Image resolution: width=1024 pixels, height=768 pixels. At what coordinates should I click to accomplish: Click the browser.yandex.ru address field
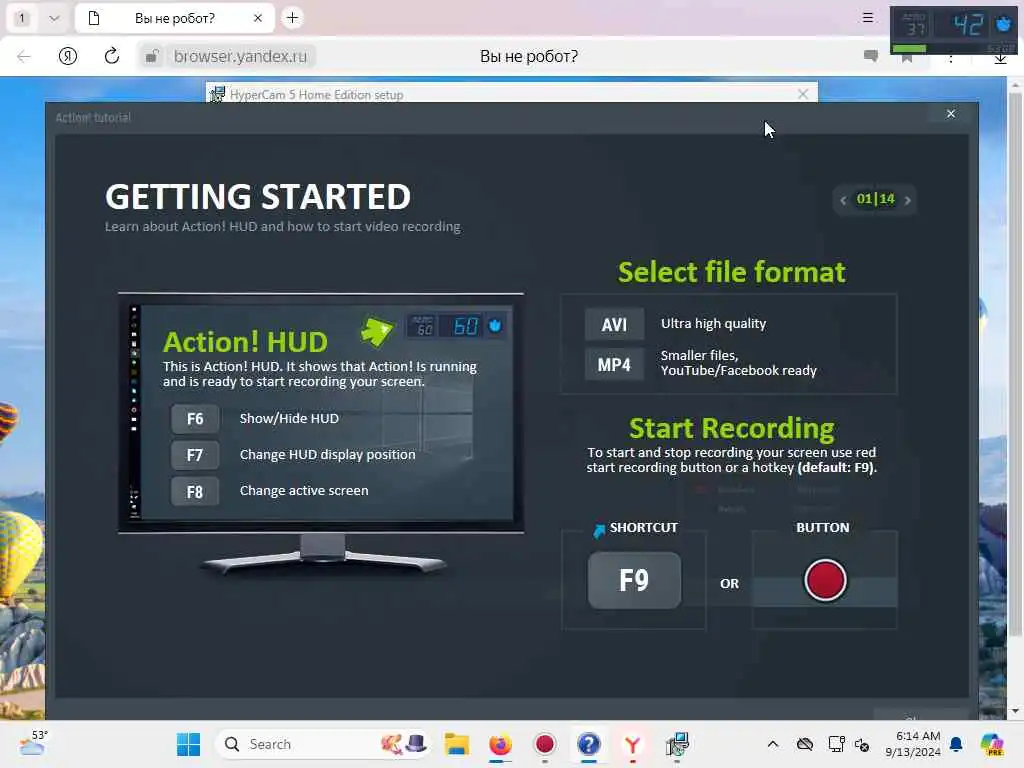[x=240, y=56]
